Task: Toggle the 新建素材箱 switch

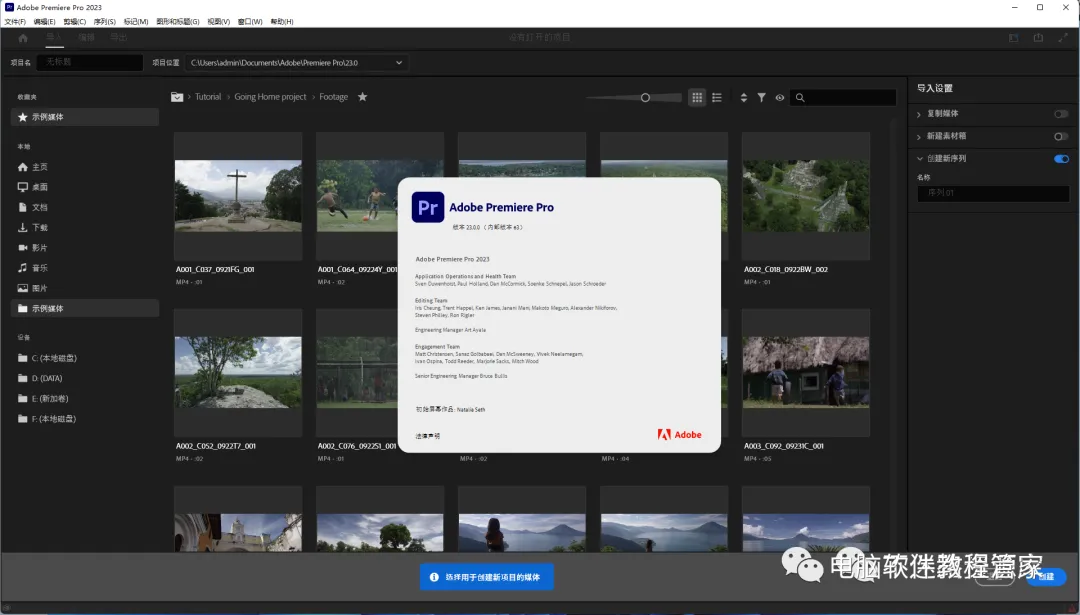Action: (x=1061, y=136)
